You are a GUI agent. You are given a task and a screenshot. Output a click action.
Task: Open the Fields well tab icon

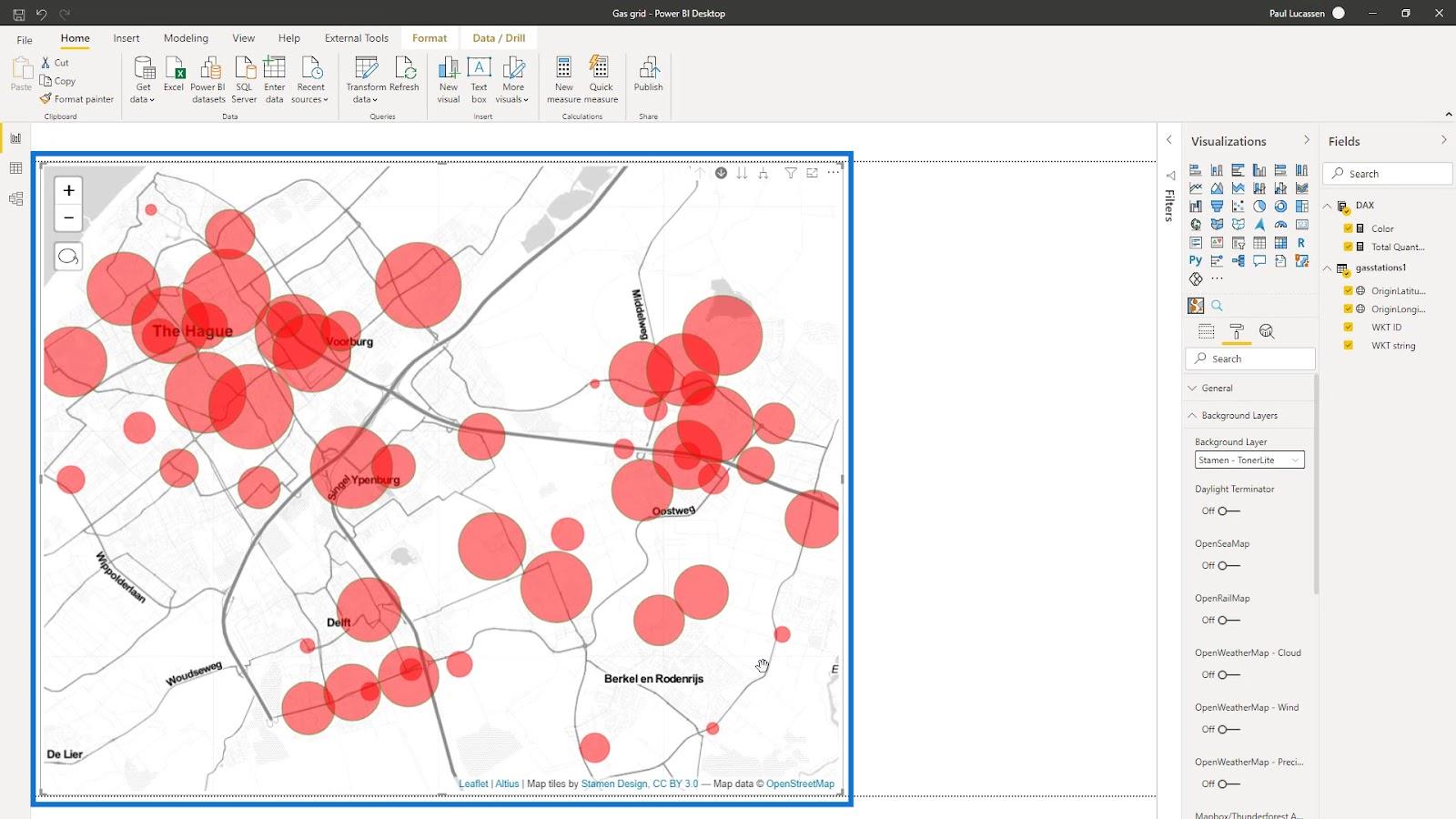click(1207, 331)
